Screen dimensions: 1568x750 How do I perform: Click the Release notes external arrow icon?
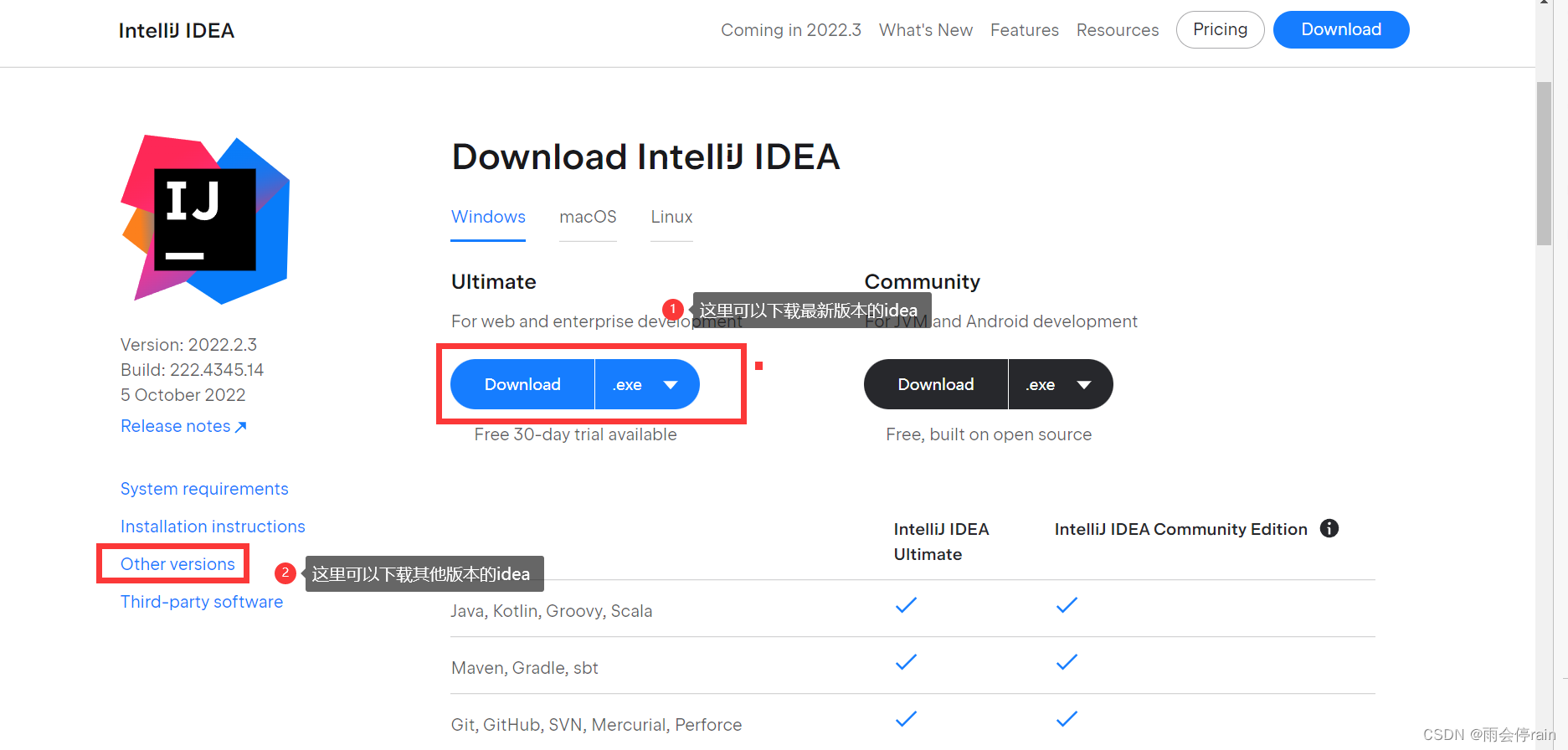(x=241, y=427)
